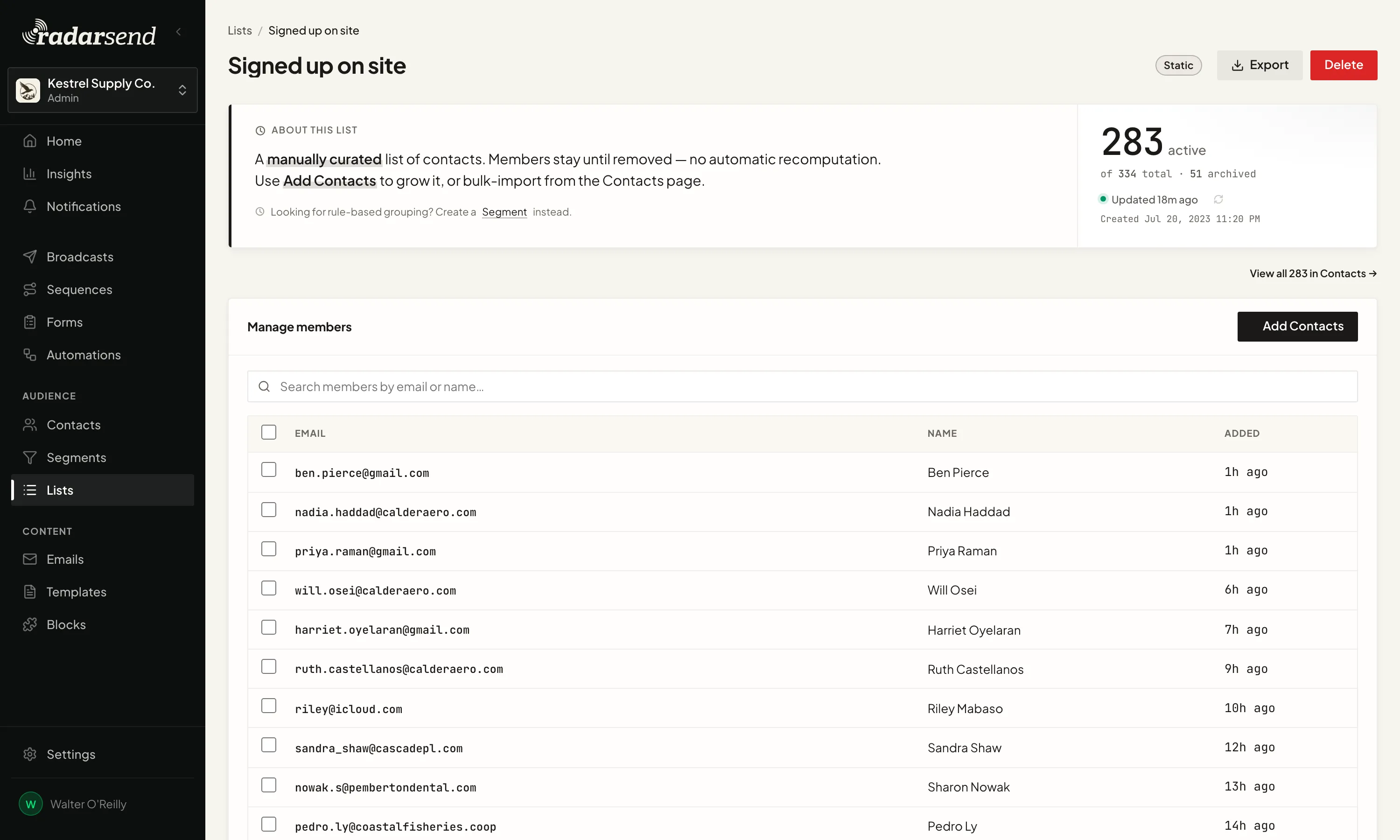Click the refresh icon beside Updated 18m ago

coord(1218,199)
